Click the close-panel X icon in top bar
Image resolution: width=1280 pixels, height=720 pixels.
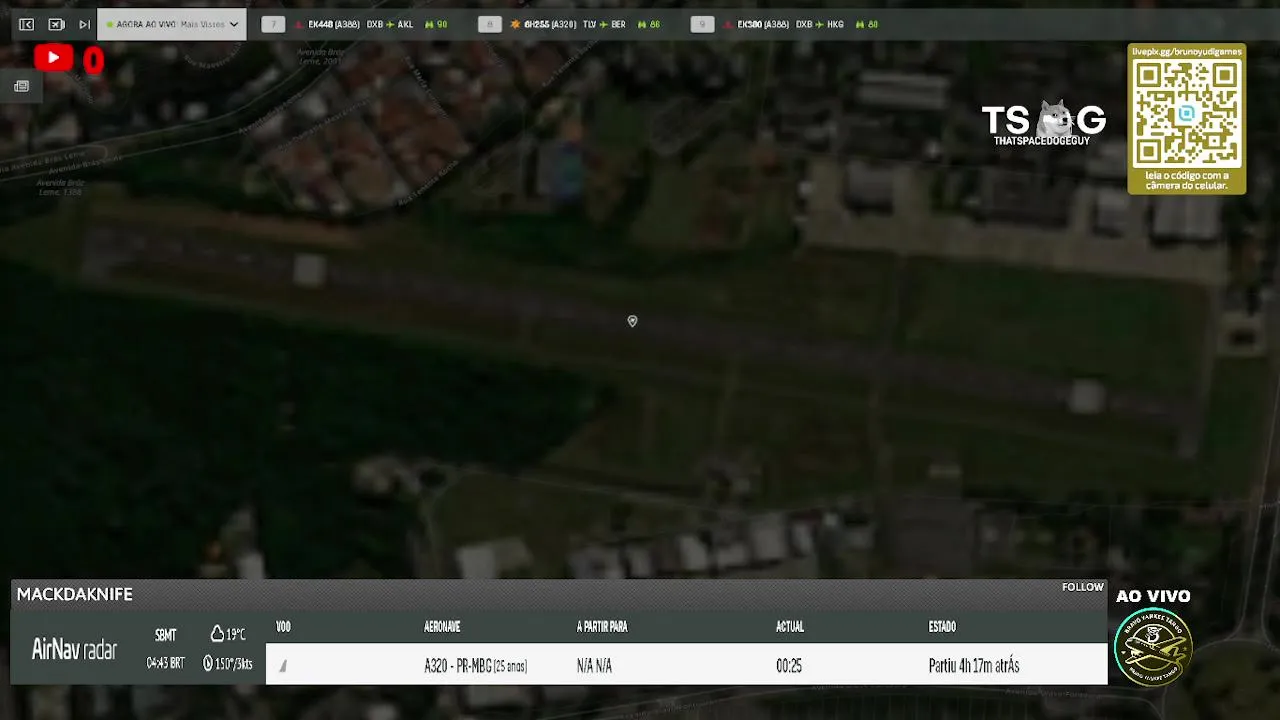56,24
